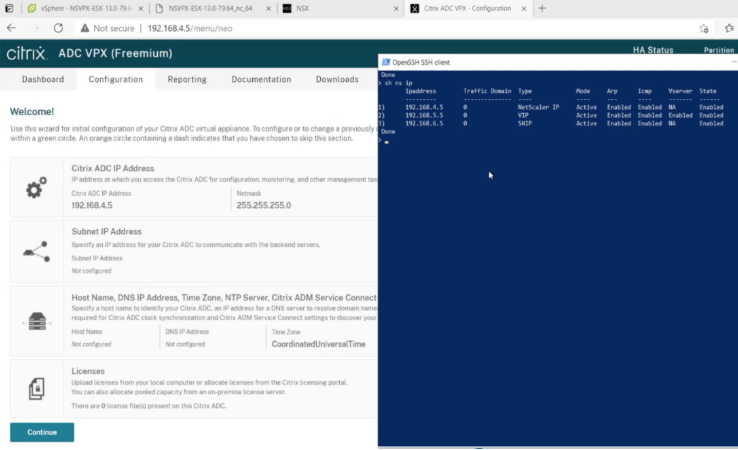This screenshot has width=738, height=450.
Task: Click the 255.255.255.0 netmask value
Action: (x=264, y=205)
